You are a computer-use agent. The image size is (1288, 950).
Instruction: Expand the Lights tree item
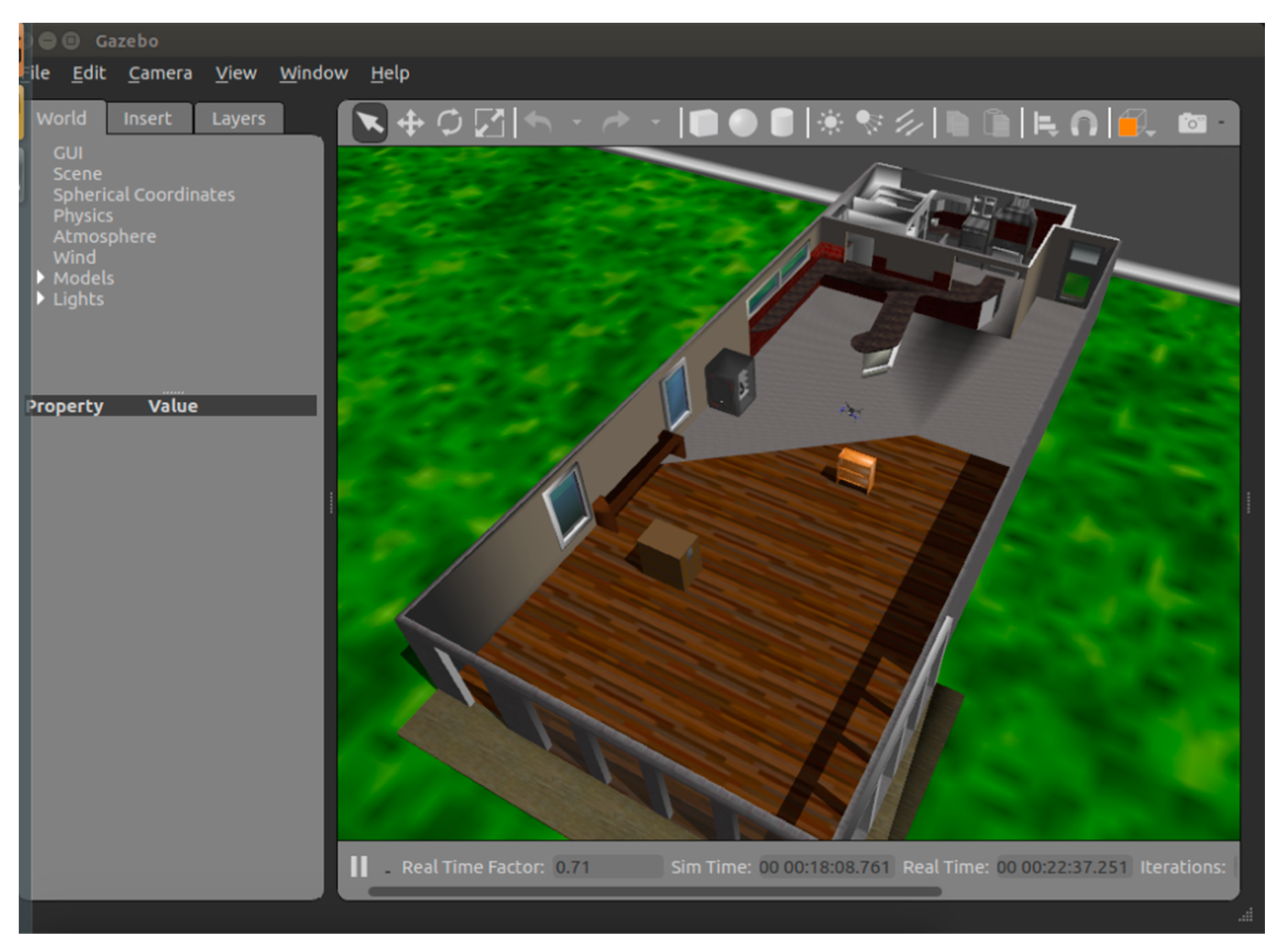(40, 298)
